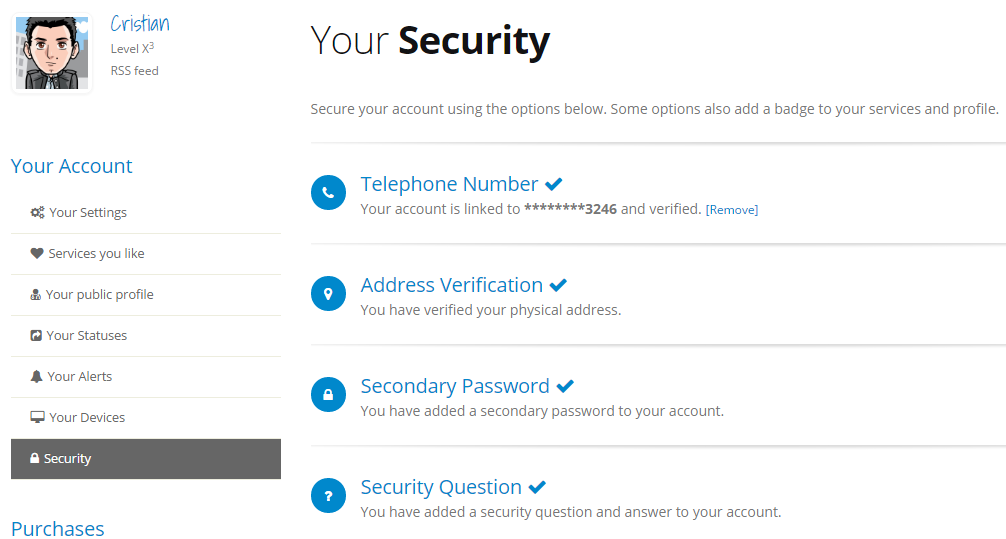Screen dimensions: 1006x539
Task: Click the Cristian username link
Action: (x=140, y=24)
